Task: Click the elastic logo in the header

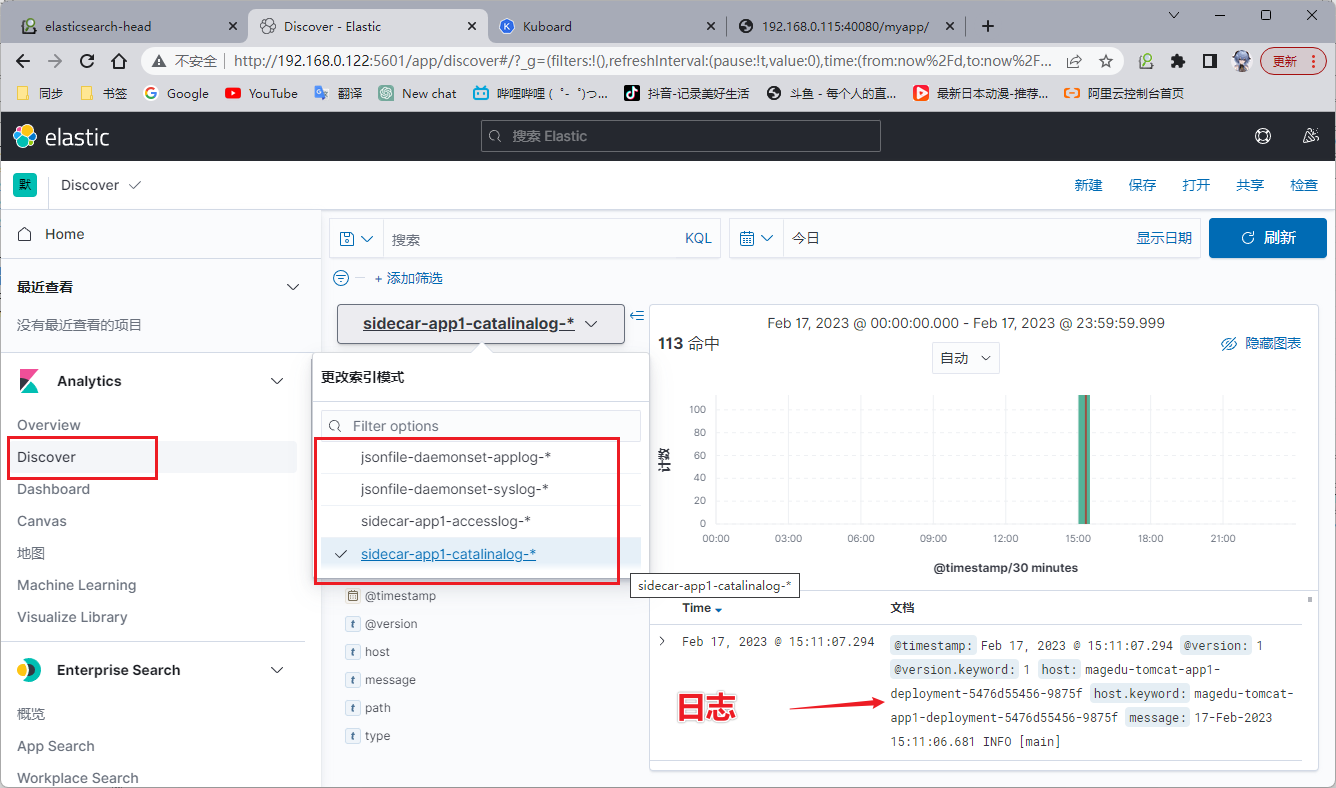Action: coord(61,137)
